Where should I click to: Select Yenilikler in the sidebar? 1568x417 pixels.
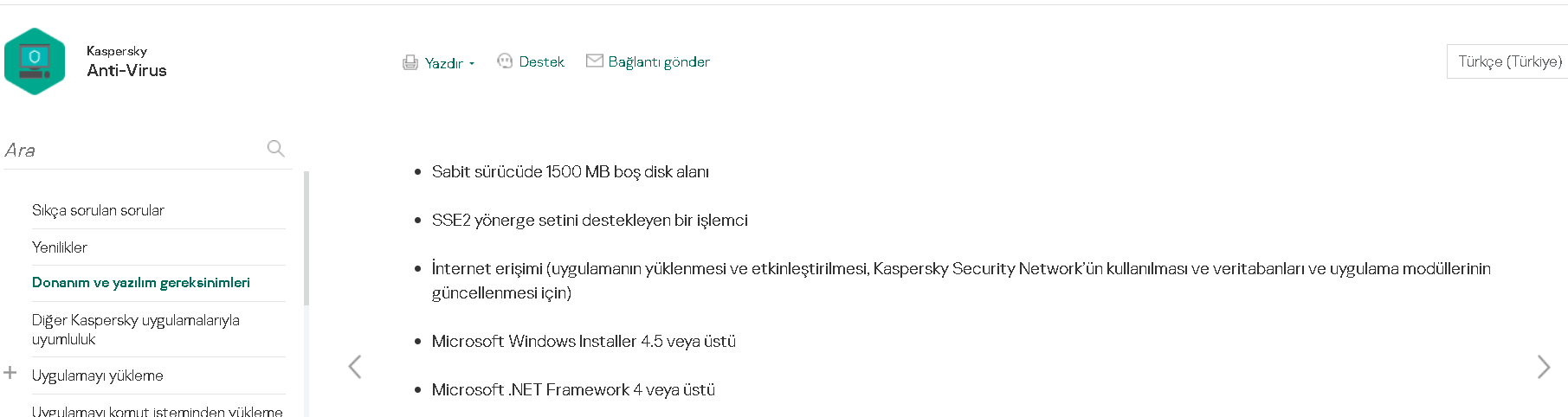[60, 247]
